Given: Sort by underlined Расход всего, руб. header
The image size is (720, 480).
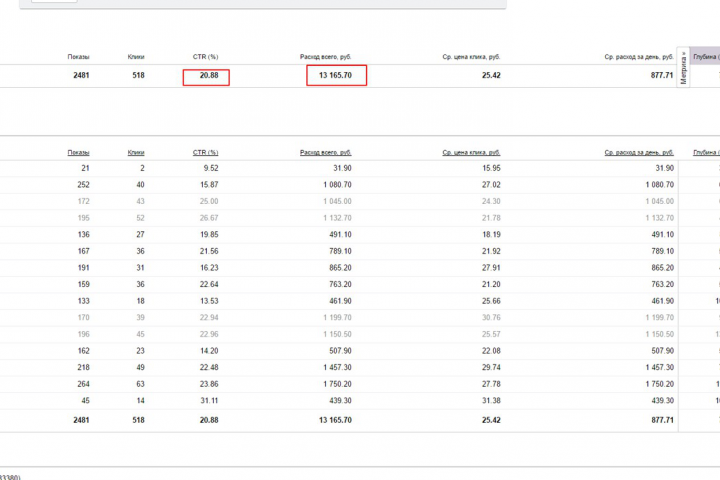Looking at the screenshot, I should [x=326, y=152].
